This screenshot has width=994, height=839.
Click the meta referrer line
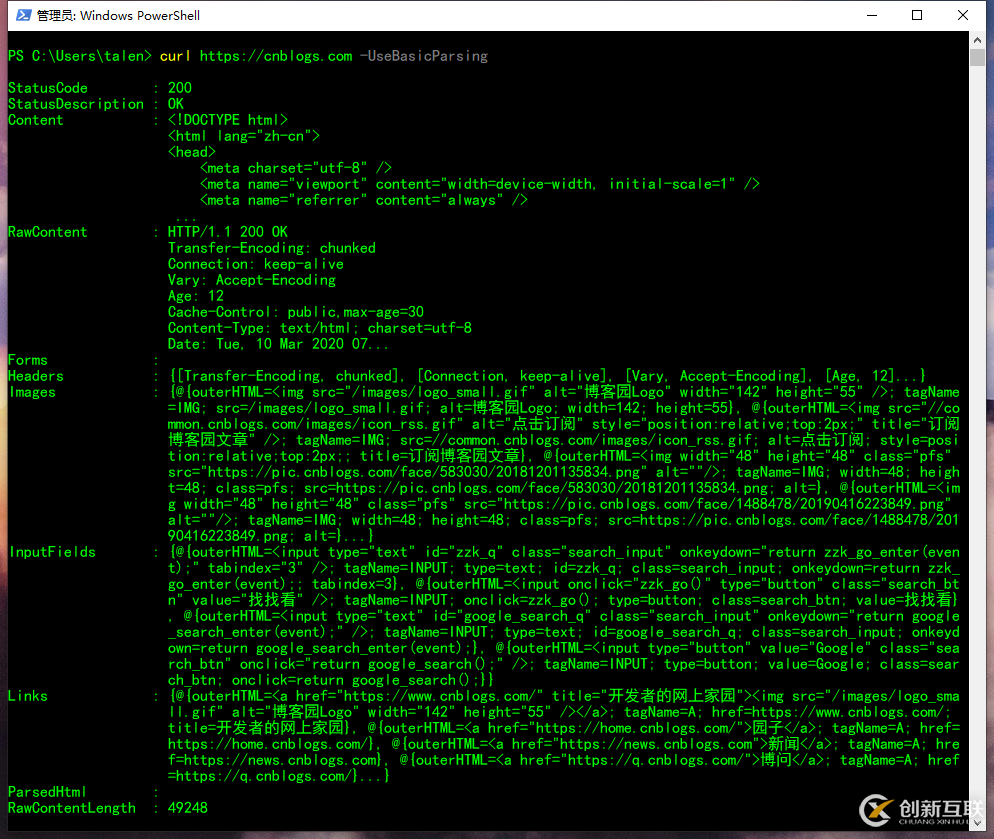pos(363,200)
